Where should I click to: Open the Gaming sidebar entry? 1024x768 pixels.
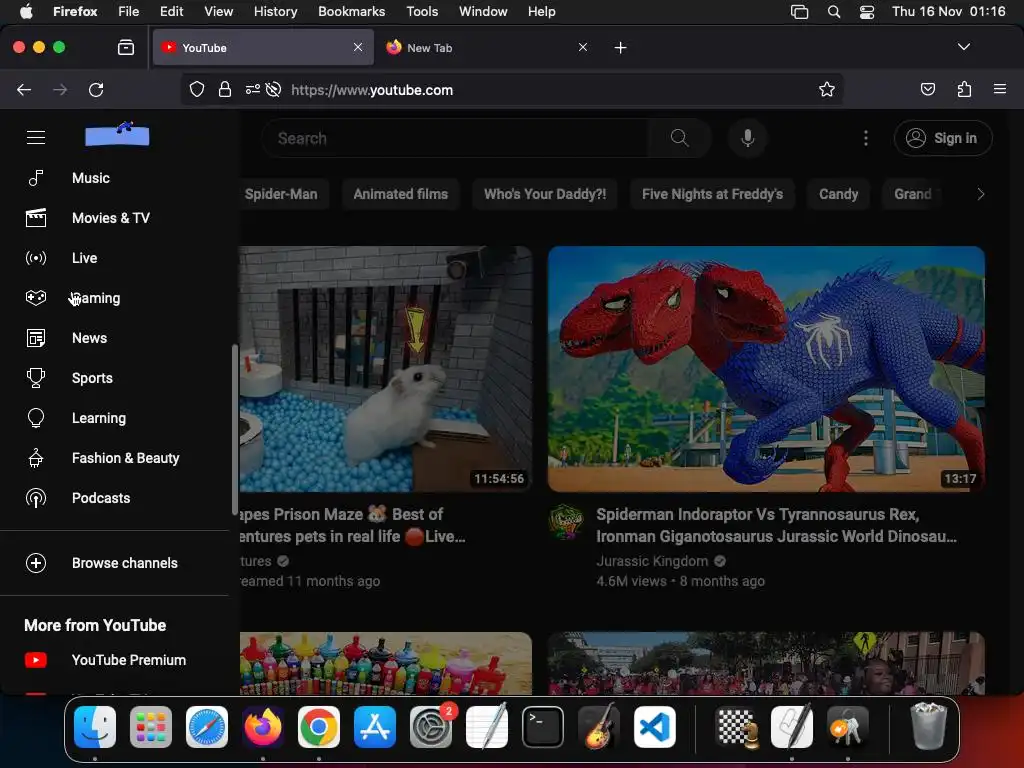point(96,298)
